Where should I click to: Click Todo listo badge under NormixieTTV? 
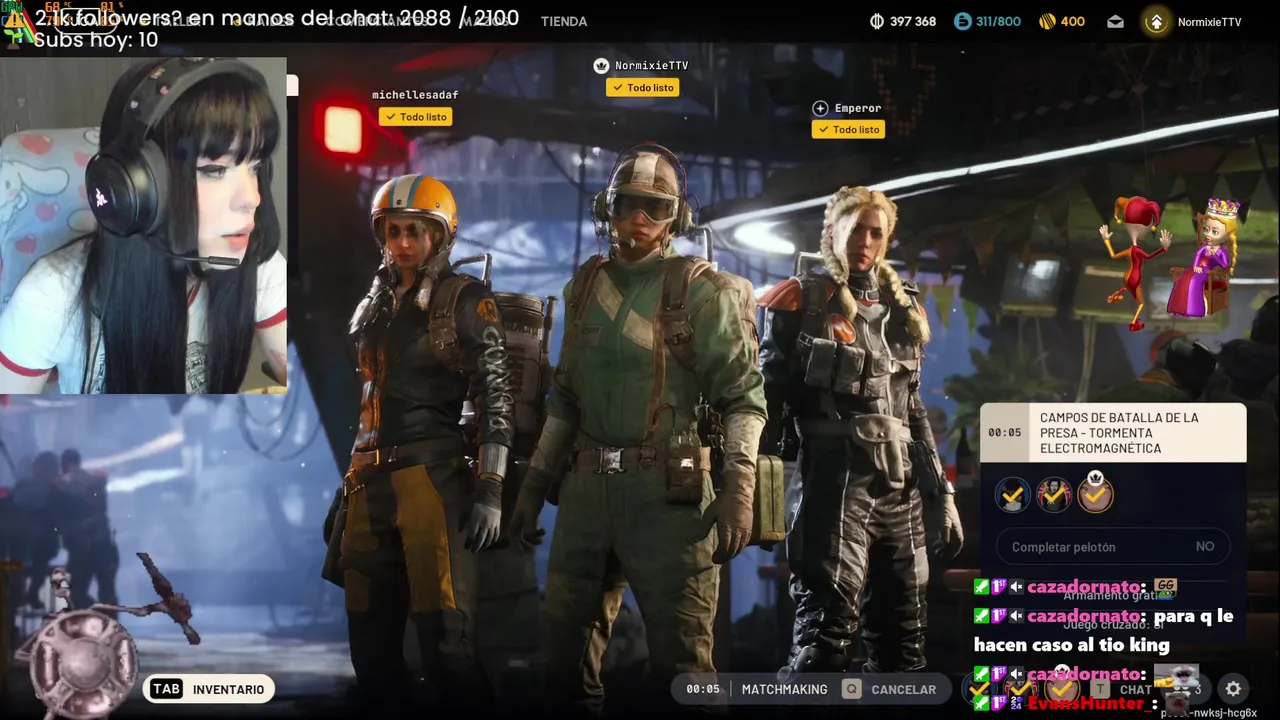[642, 88]
